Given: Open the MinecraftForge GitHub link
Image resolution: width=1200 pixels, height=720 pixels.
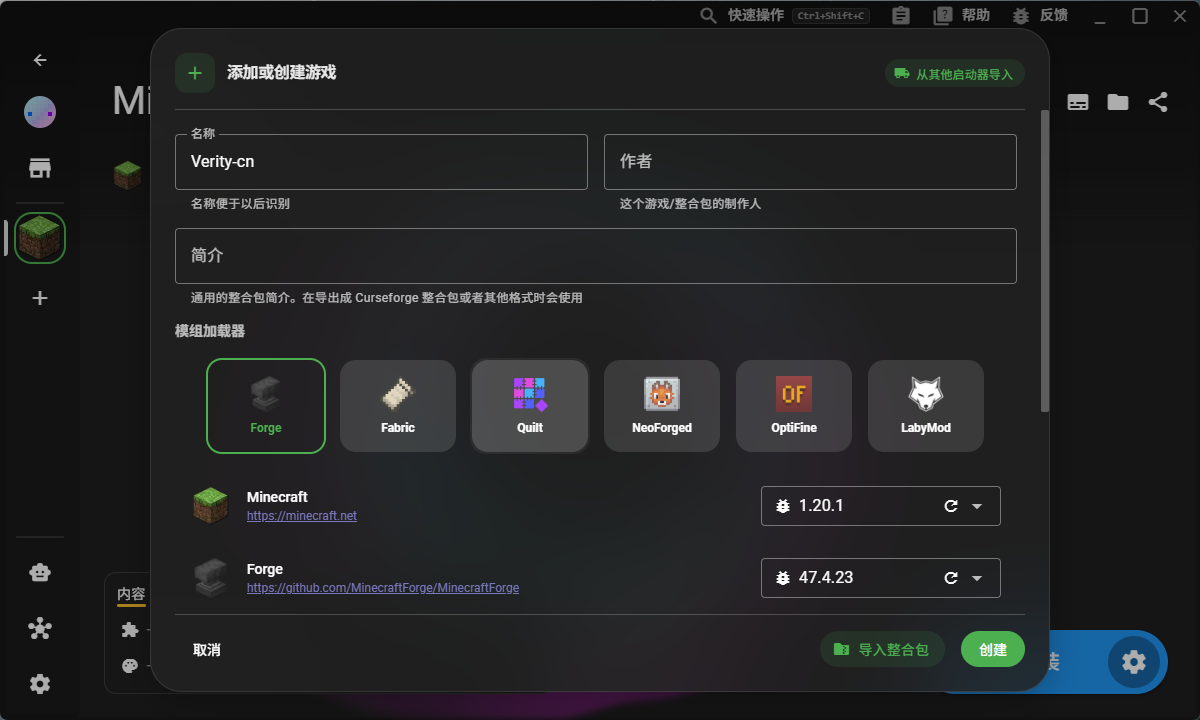Looking at the screenshot, I should [383, 588].
